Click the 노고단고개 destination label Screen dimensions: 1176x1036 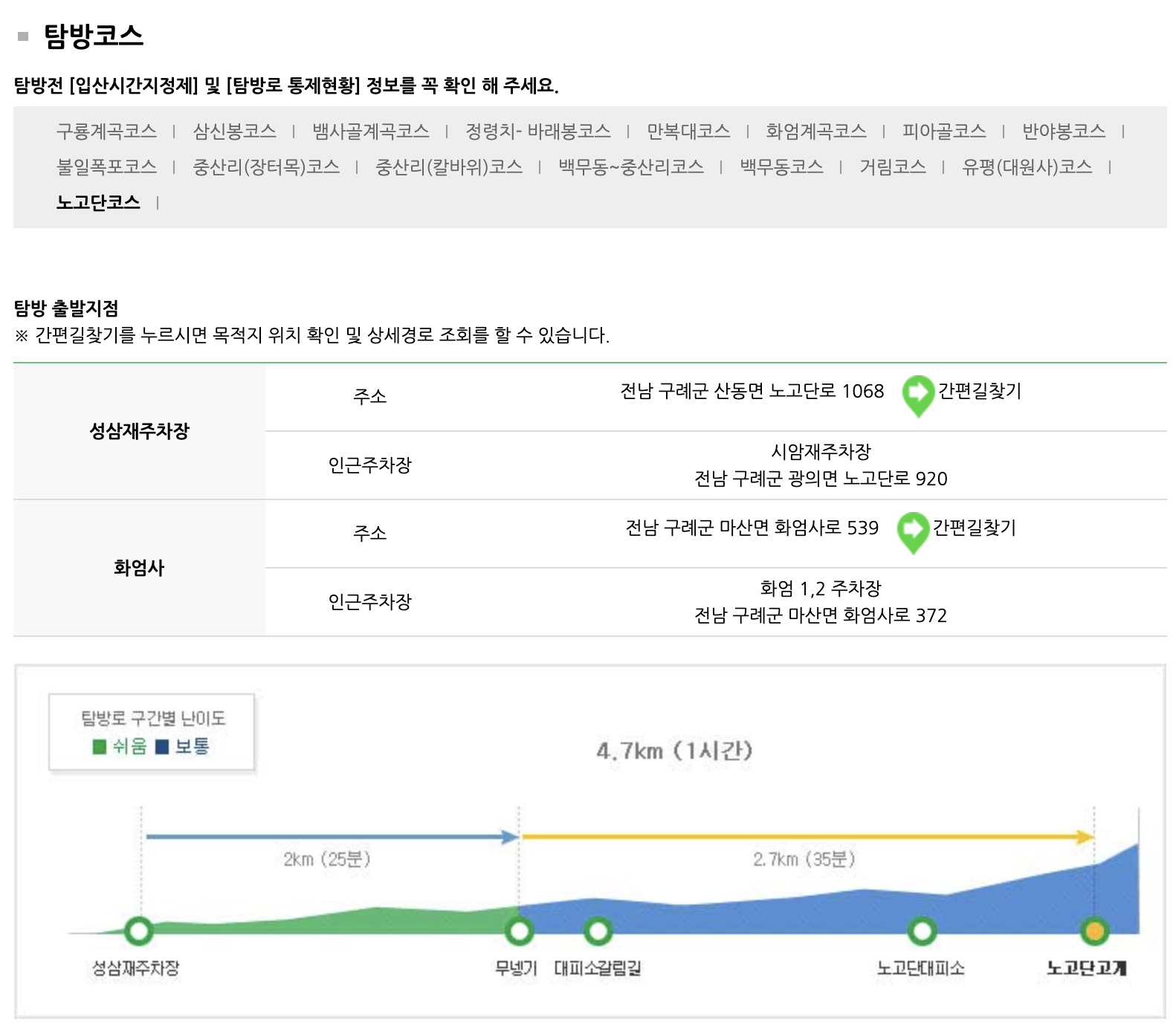pyautogui.click(x=1087, y=968)
